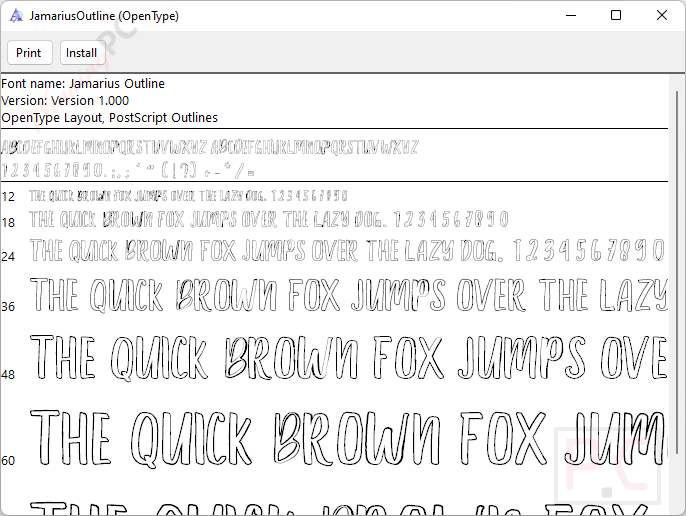The image size is (686, 516).
Task: Click the size 48 label
Action: (8, 375)
